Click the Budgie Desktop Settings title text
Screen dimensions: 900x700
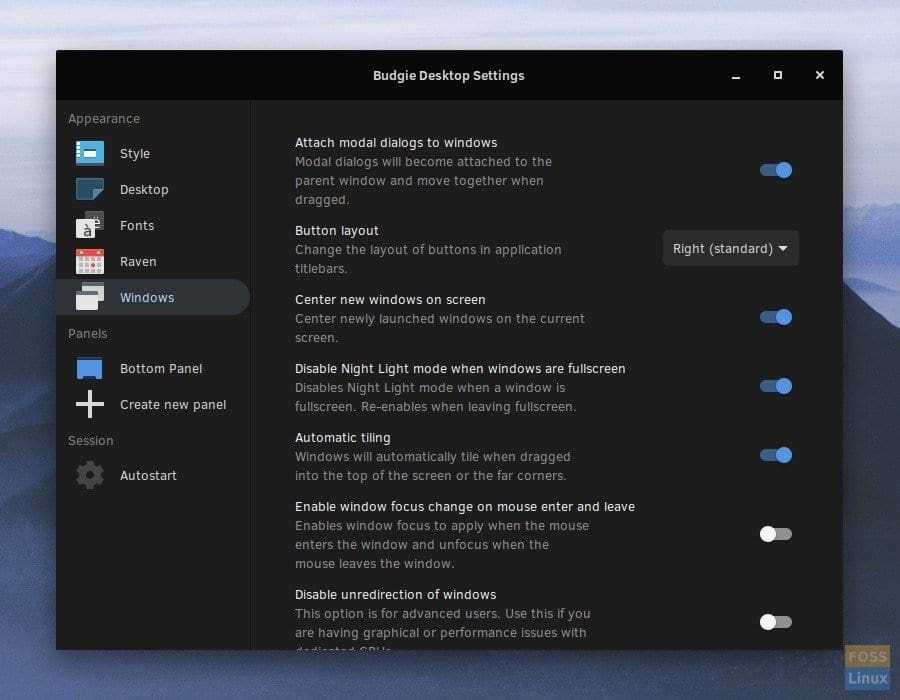pyautogui.click(x=449, y=76)
